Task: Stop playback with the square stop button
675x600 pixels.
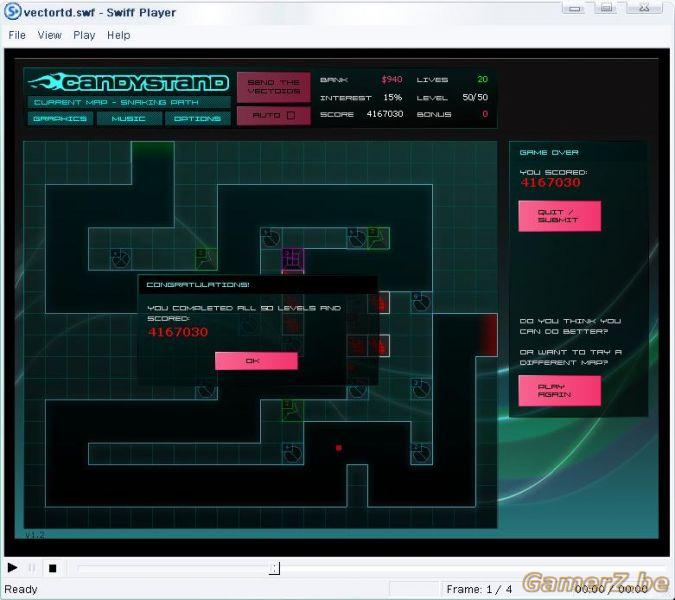Action: [x=53, y=568]
